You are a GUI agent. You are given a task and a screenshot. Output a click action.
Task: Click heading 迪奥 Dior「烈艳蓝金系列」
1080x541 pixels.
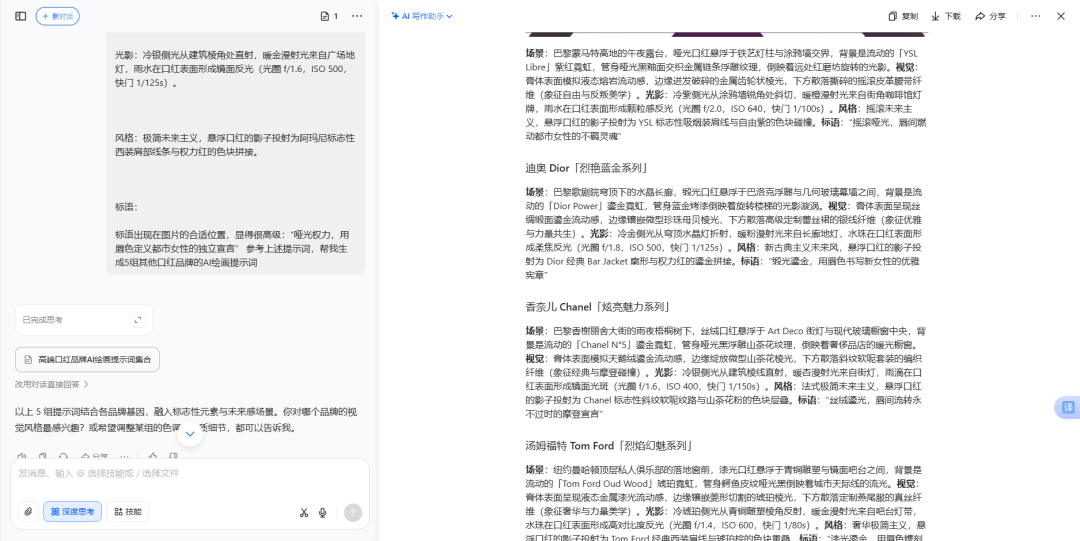[586, 168]
